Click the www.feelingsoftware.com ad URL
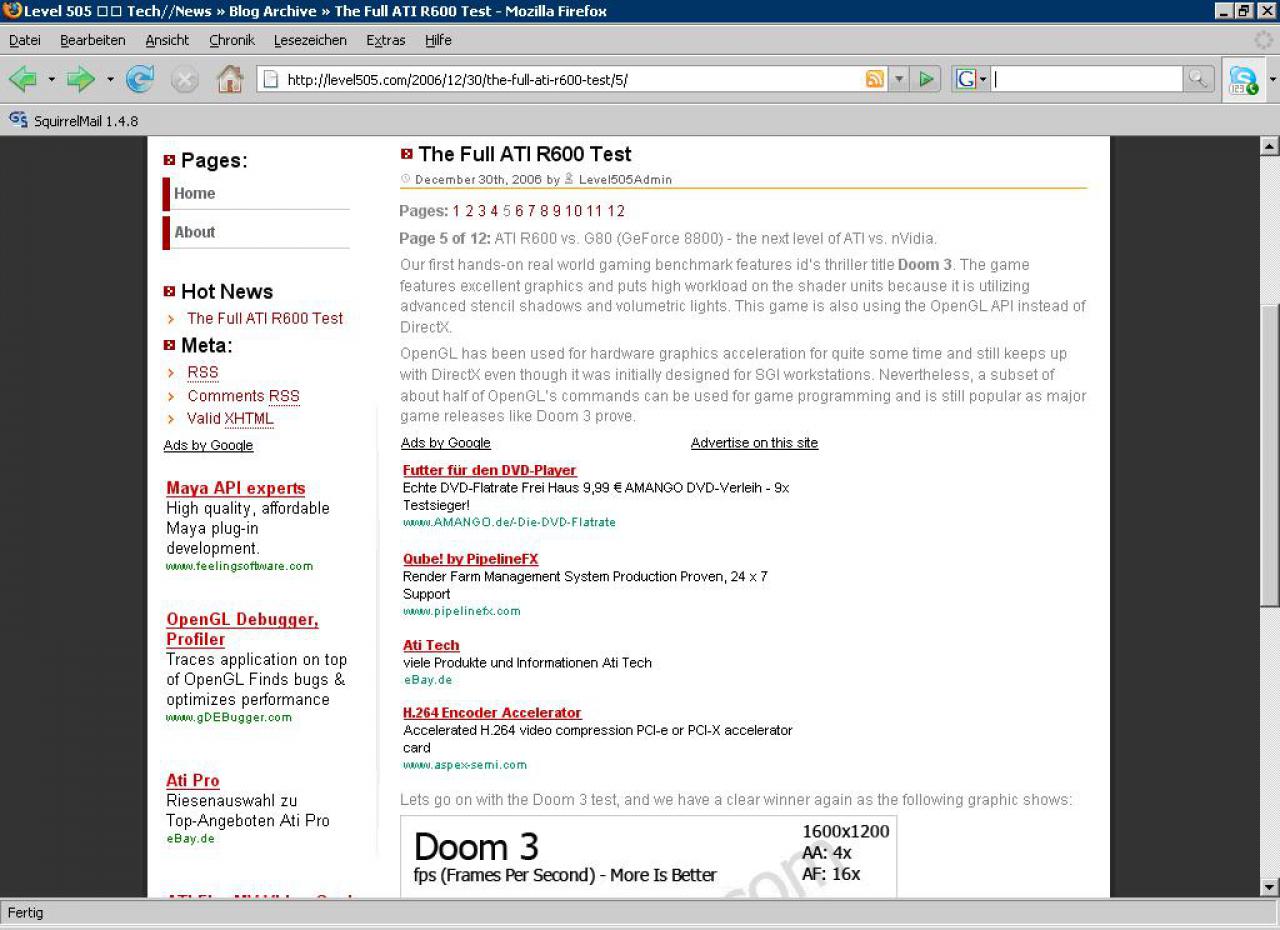 pos(239,566)
